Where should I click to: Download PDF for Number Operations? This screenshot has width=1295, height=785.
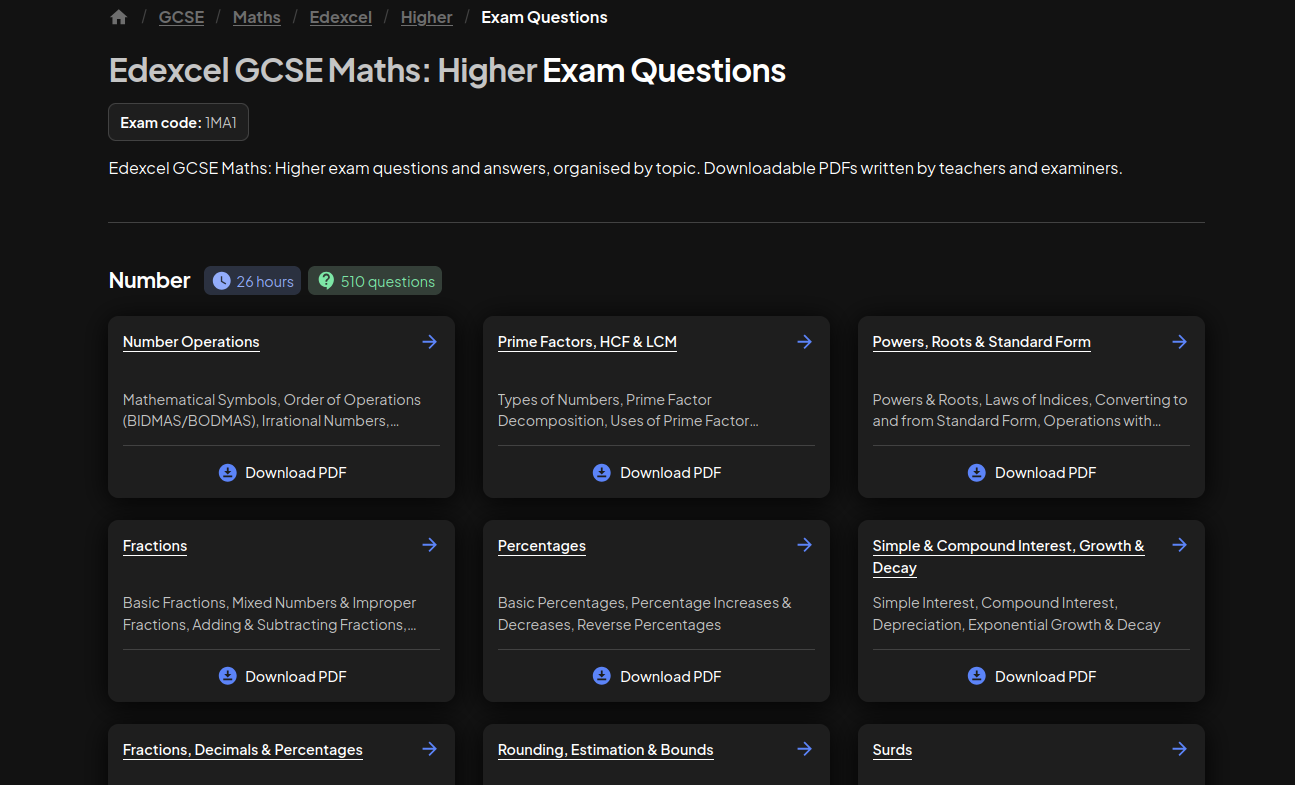tap(282, 472)
